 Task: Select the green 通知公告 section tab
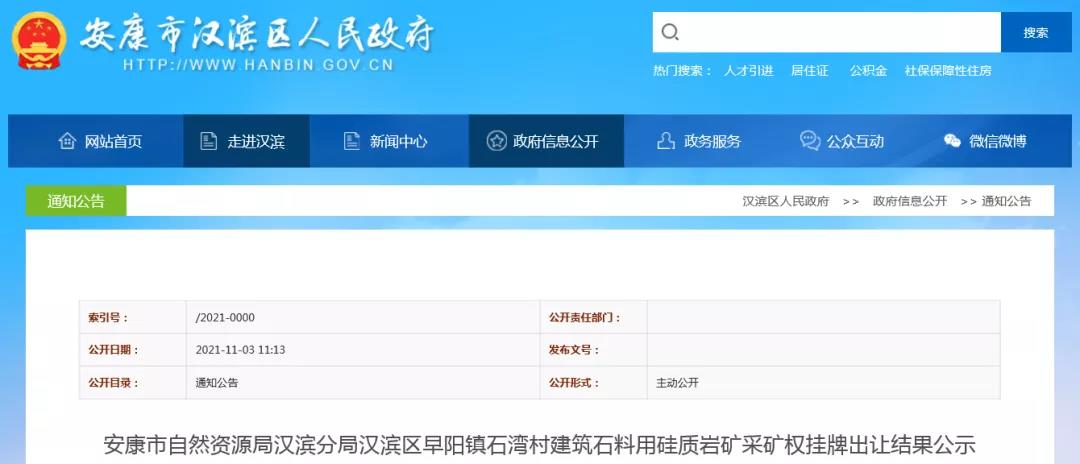click(x=76, y=201)
